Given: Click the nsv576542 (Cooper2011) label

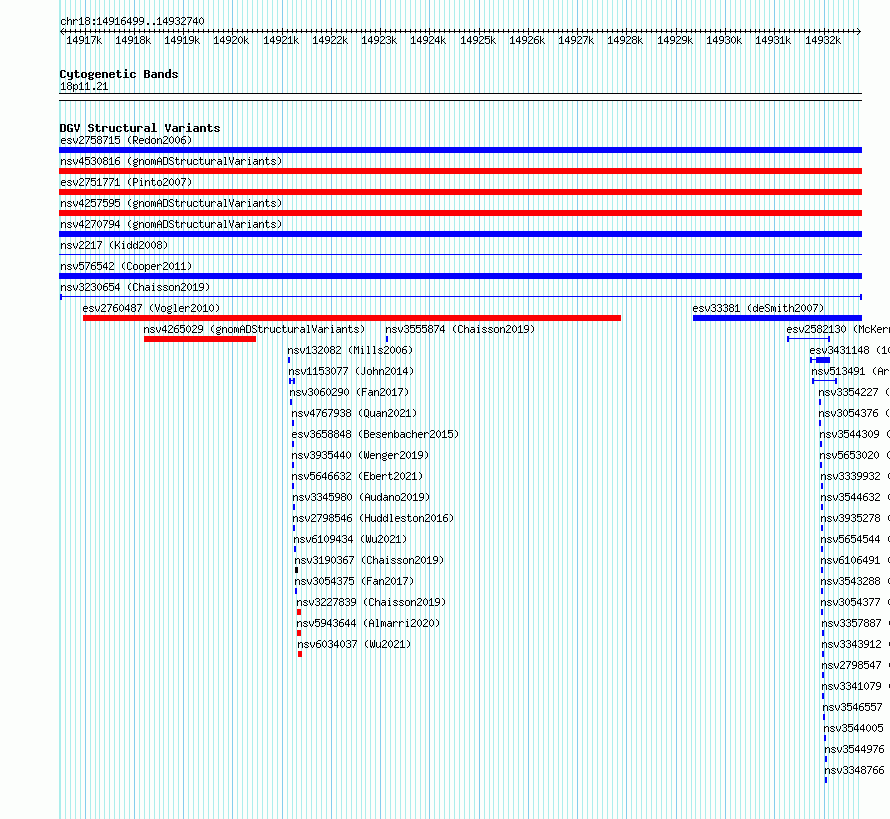Looking at the screenshot, I should 126,266.
